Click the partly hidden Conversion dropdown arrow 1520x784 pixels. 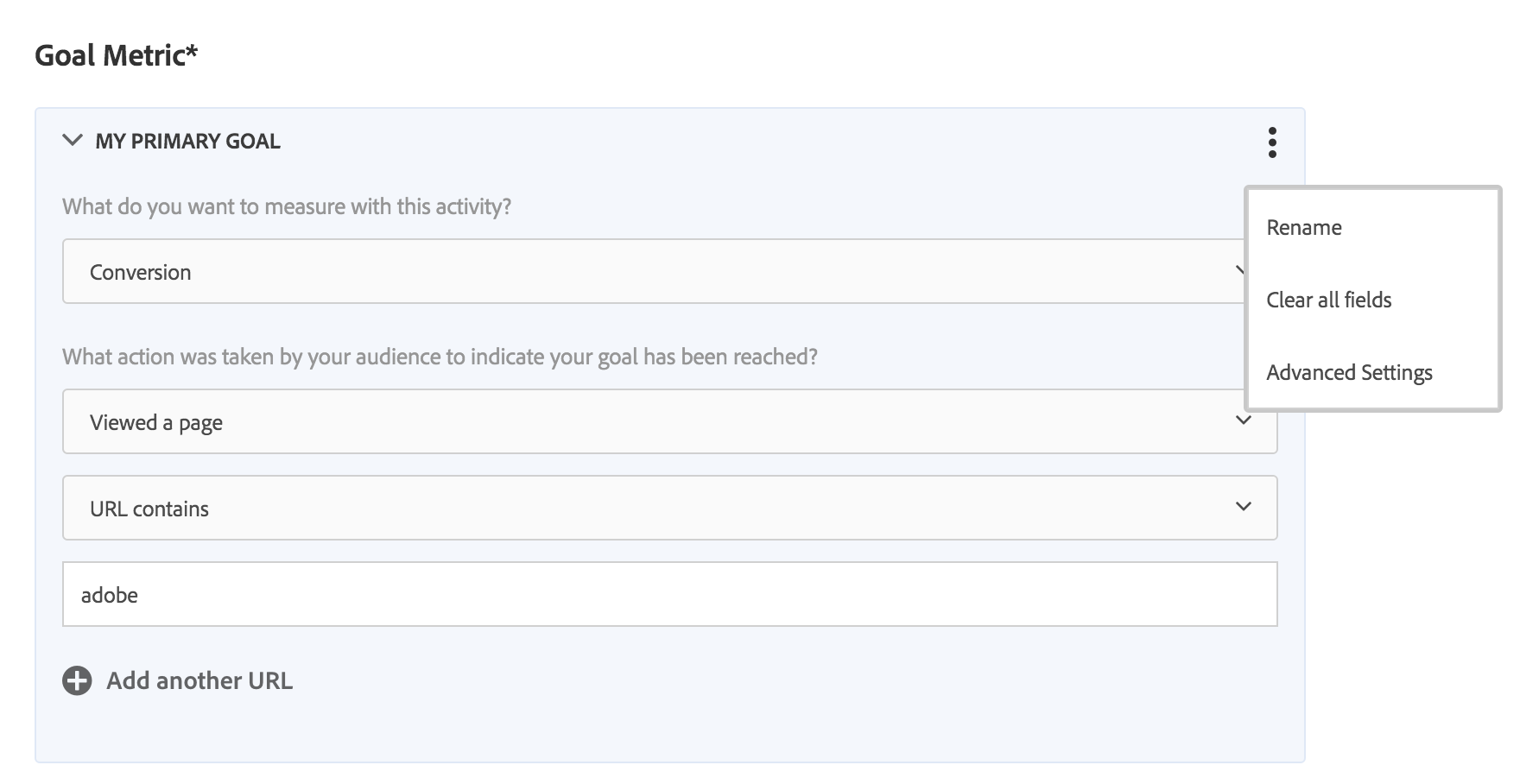(x=1239, y=270)
